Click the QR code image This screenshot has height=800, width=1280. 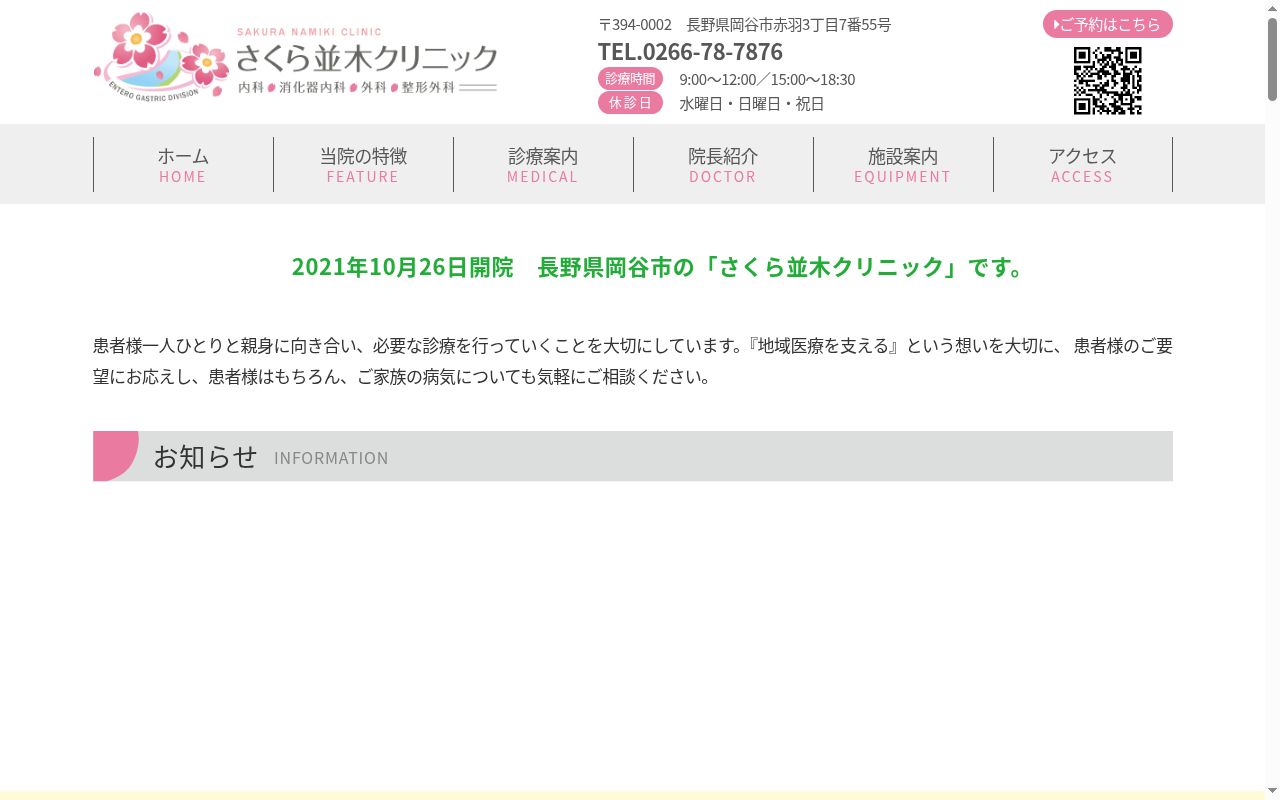(x=1107, y=81)
